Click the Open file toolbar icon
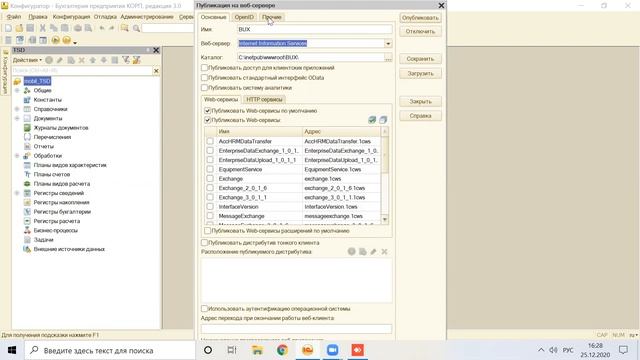 [x=19, y=28]
